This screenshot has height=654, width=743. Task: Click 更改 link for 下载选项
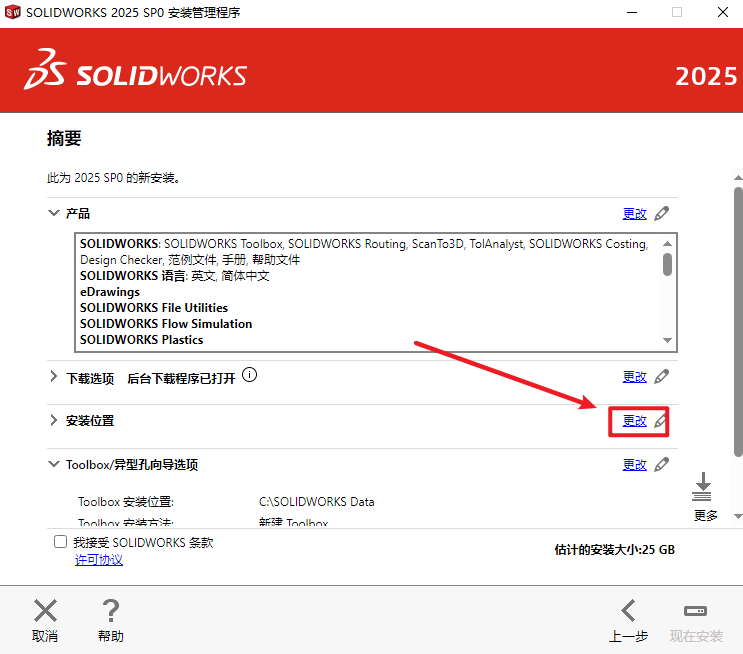(634, 377)
